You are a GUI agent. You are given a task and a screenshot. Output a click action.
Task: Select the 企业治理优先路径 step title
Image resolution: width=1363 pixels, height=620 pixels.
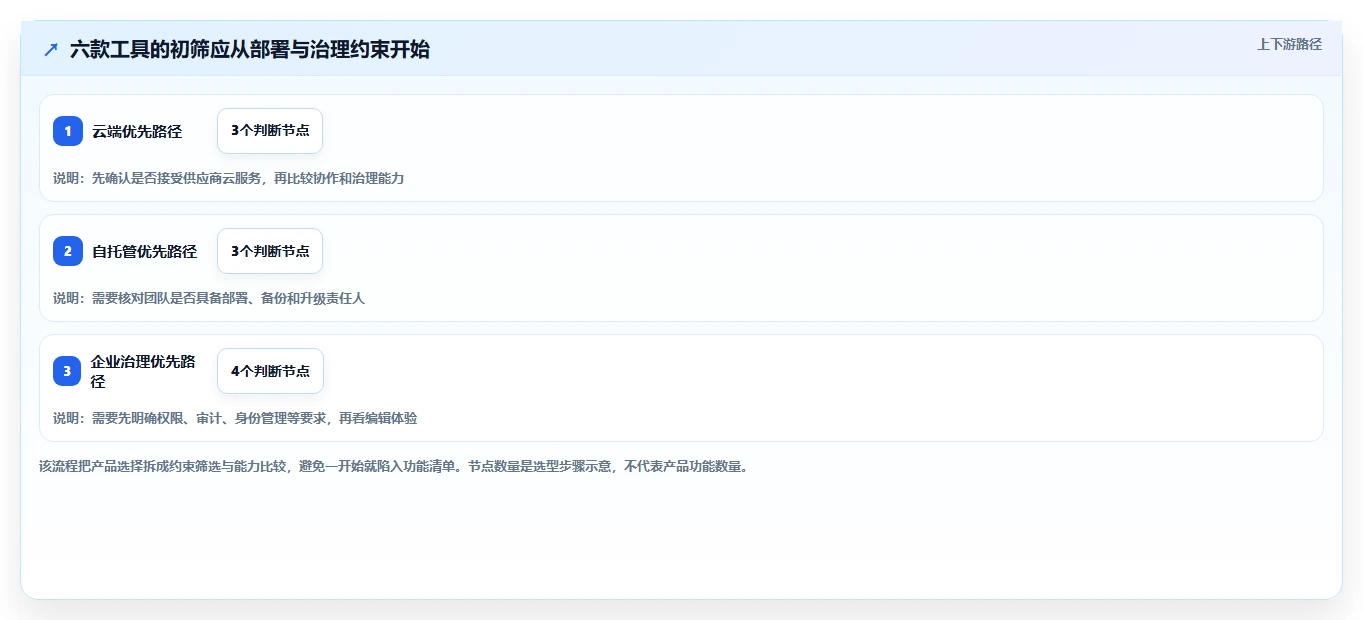tap(144, 371)
